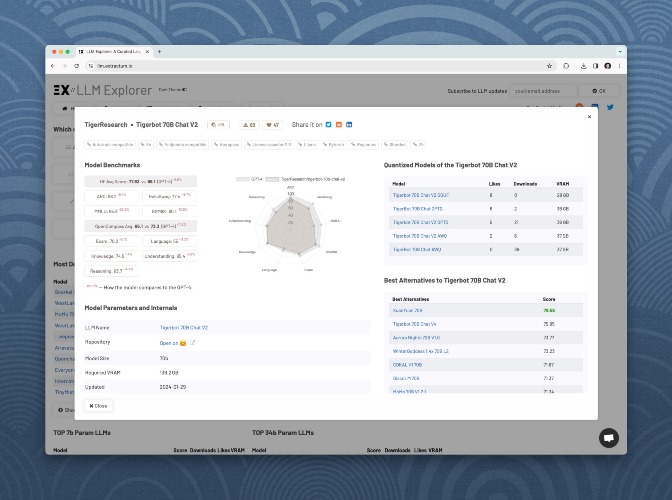The height and width of the screenshot is (500, 672).
Task: Click the browser extensions icon
Action: [x=566, y=66]
